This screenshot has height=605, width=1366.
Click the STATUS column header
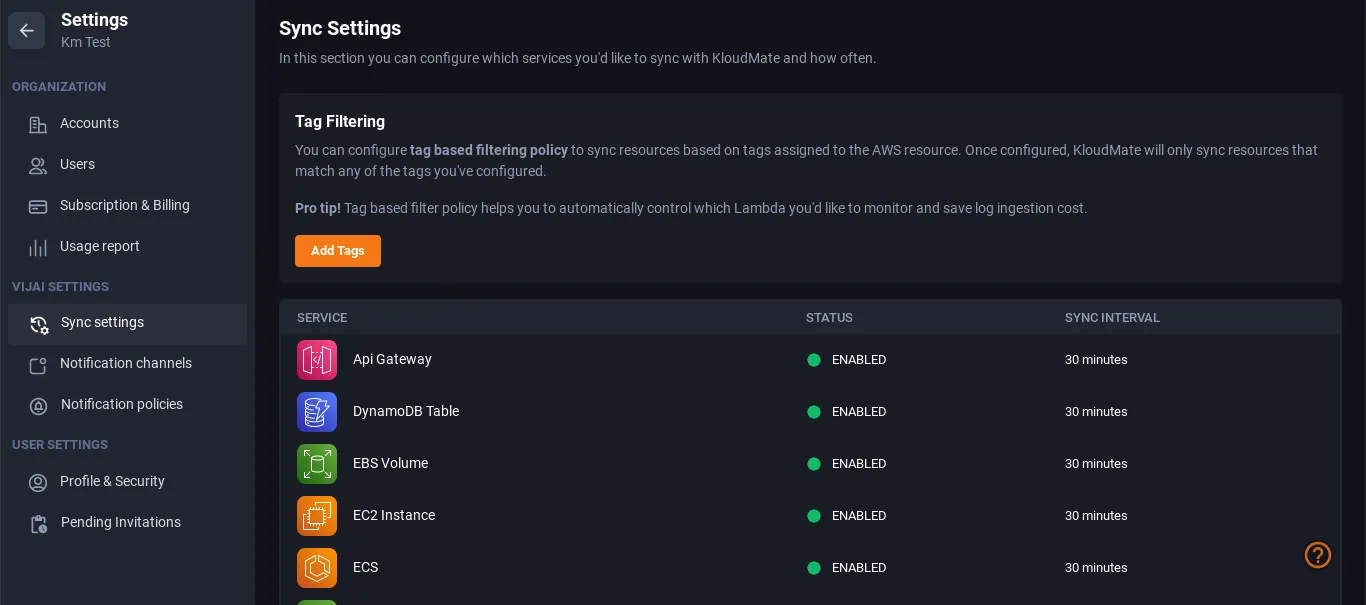(x=829, y=318)
